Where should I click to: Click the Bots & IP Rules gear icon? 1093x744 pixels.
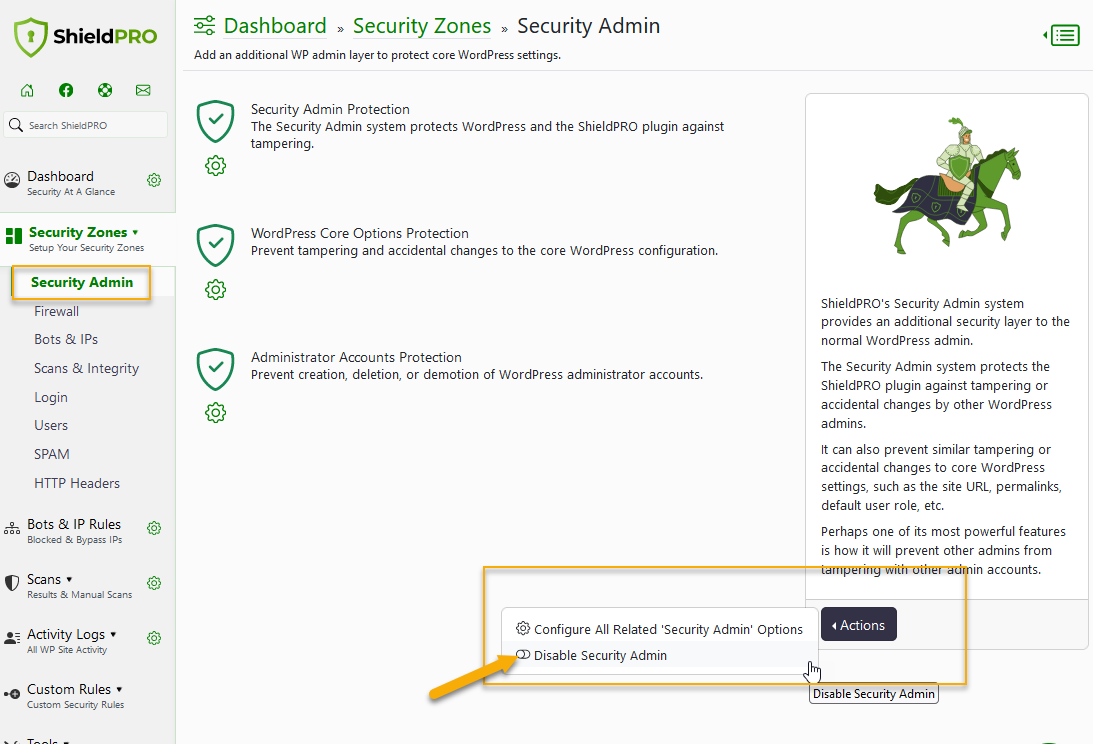pos(154,528)
